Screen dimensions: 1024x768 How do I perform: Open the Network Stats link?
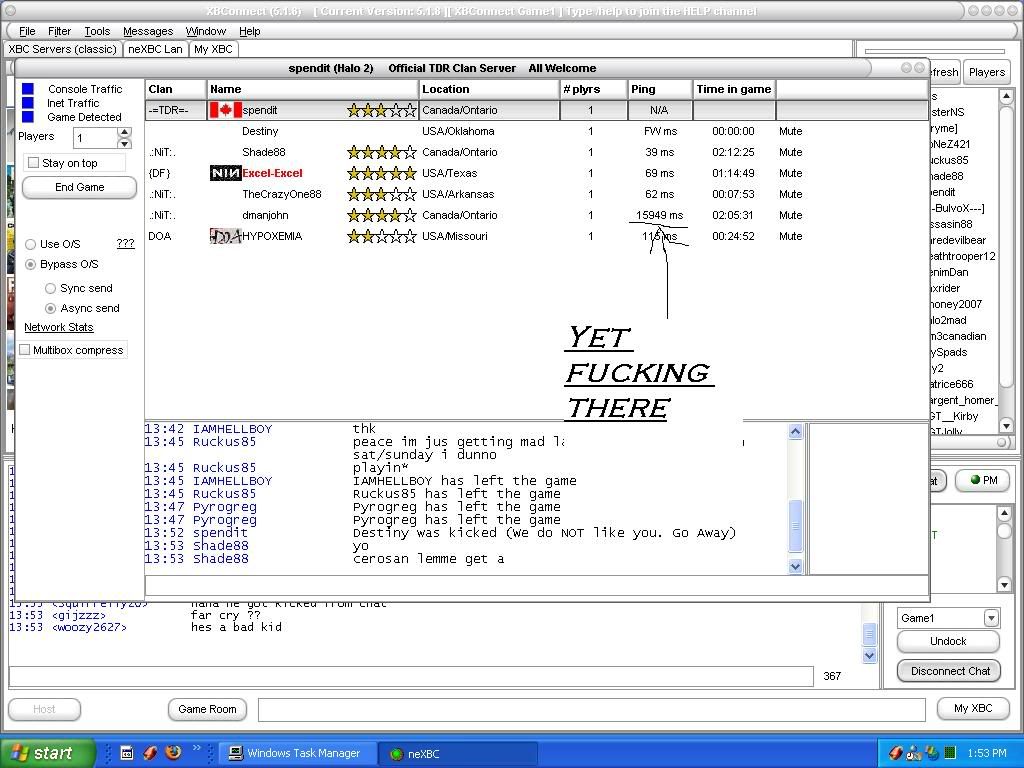(58, 327)
